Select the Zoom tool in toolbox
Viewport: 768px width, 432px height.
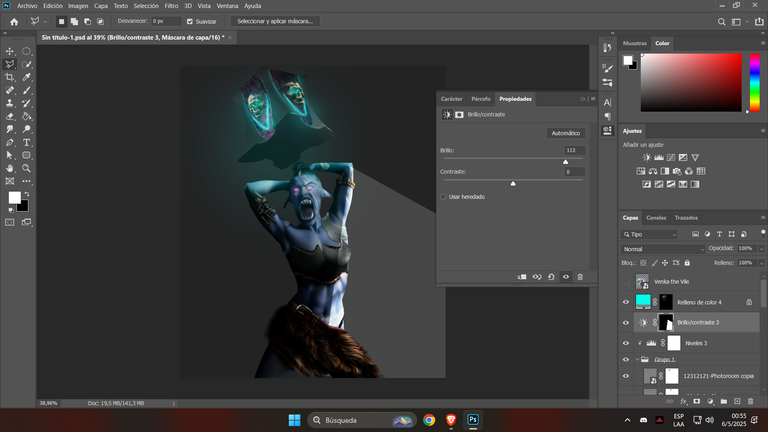26,168
